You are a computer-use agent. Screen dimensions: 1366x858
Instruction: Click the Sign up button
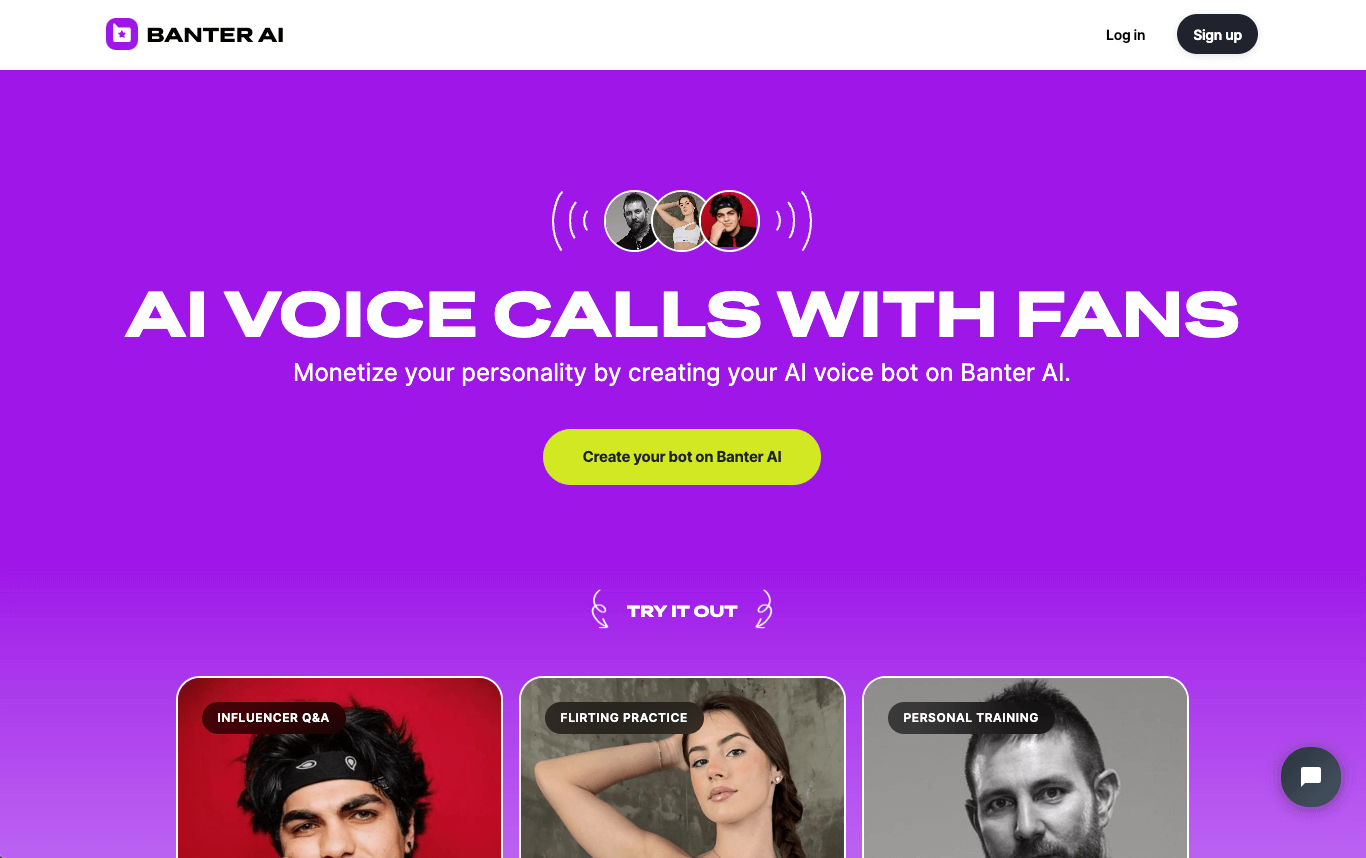point(1217,35)
